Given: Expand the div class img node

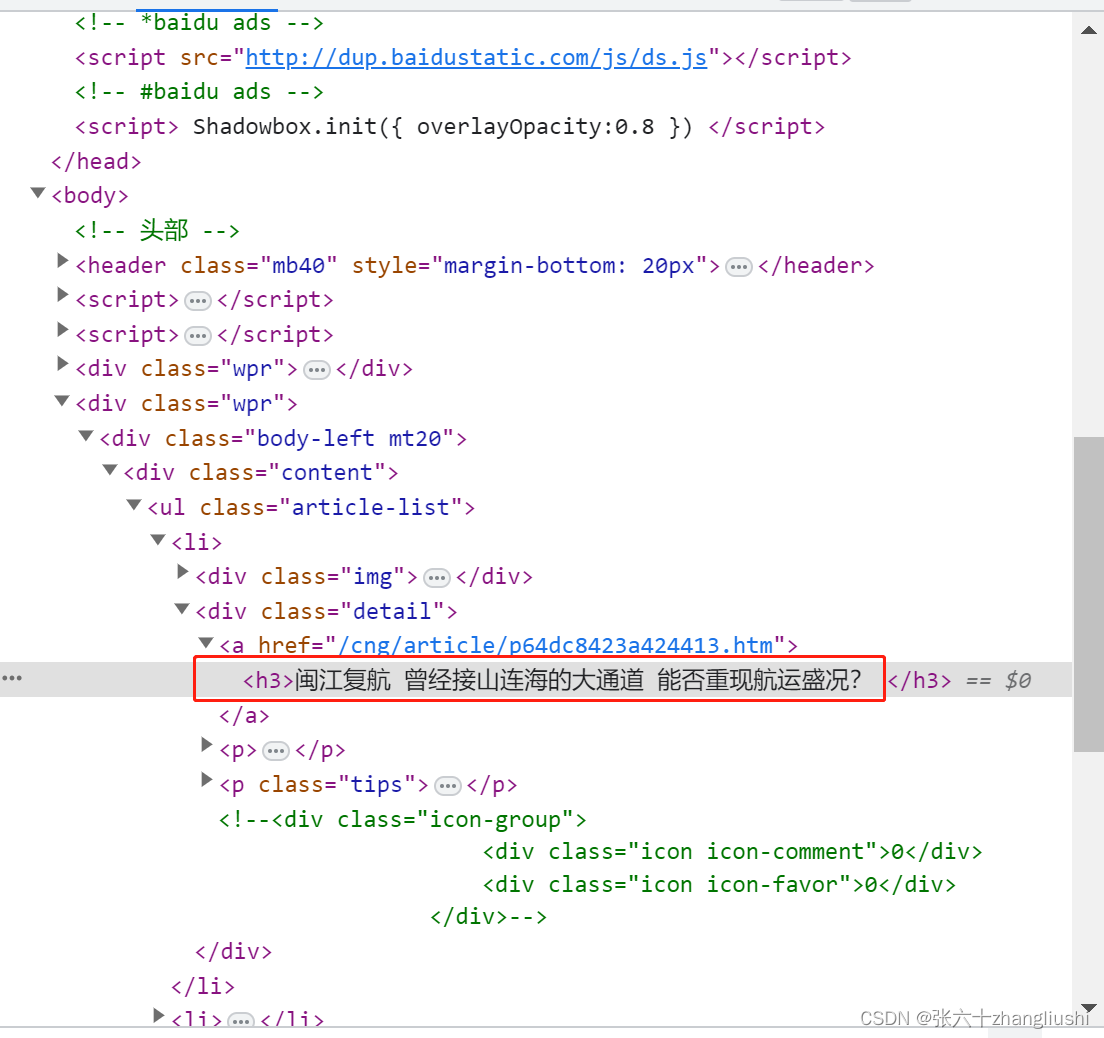Looking at the screenshot, I should 182,573.
